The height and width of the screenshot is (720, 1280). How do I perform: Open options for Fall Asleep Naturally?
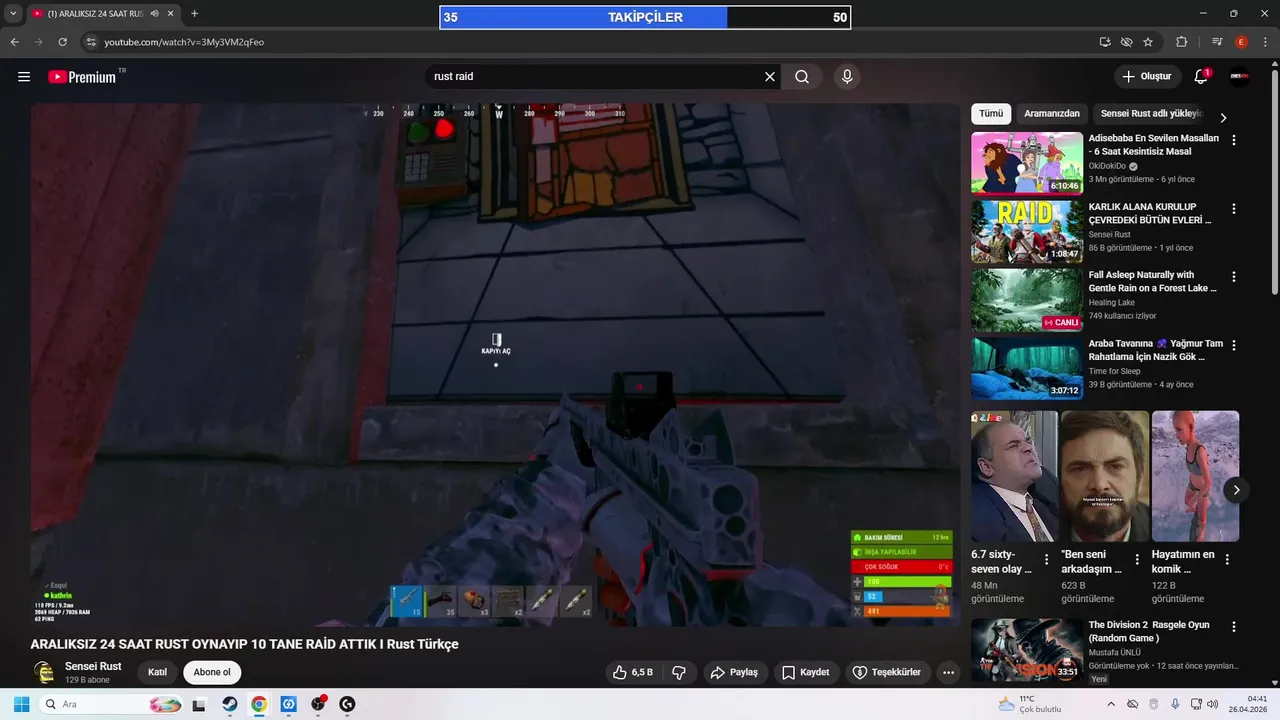1233,277
